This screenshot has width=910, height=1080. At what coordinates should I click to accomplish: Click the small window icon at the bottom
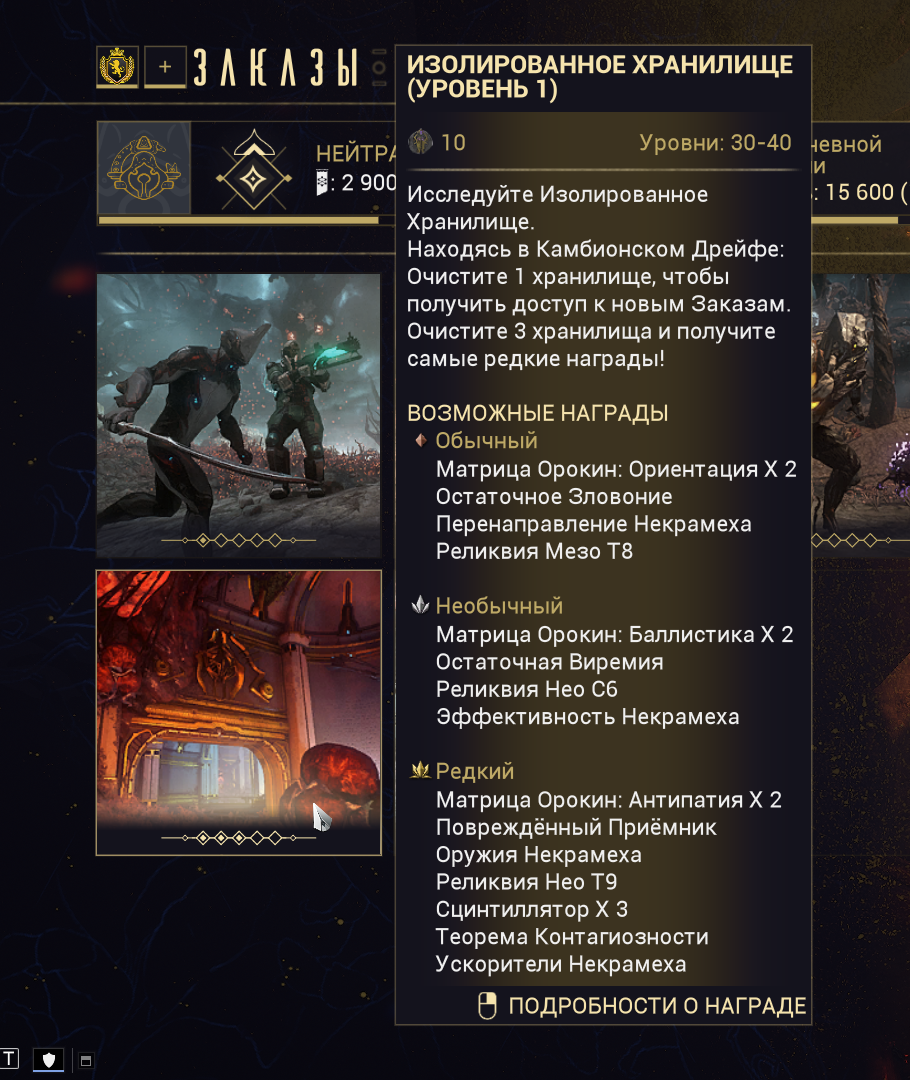pyautogui.click(x=85, y=1061)
